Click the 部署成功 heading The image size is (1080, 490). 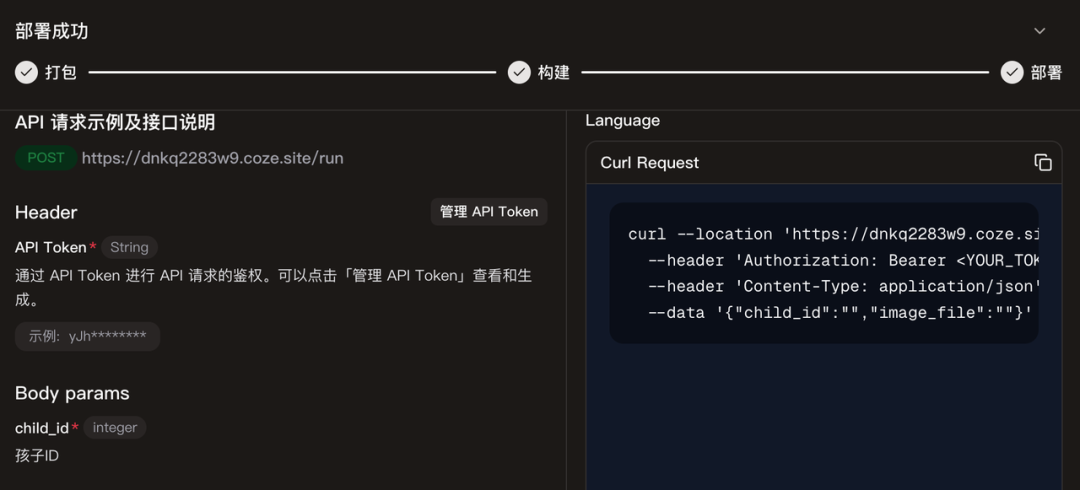[52, 32]
